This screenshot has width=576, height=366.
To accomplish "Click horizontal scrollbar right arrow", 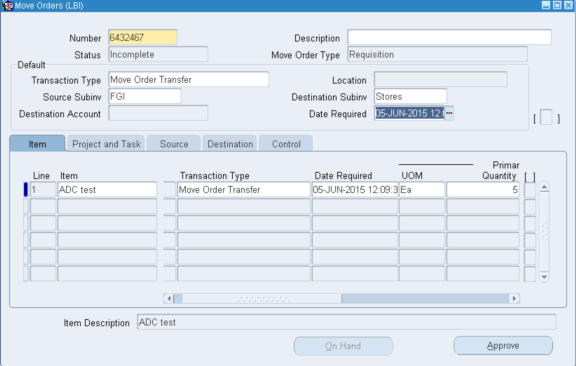I will point(514,298).
